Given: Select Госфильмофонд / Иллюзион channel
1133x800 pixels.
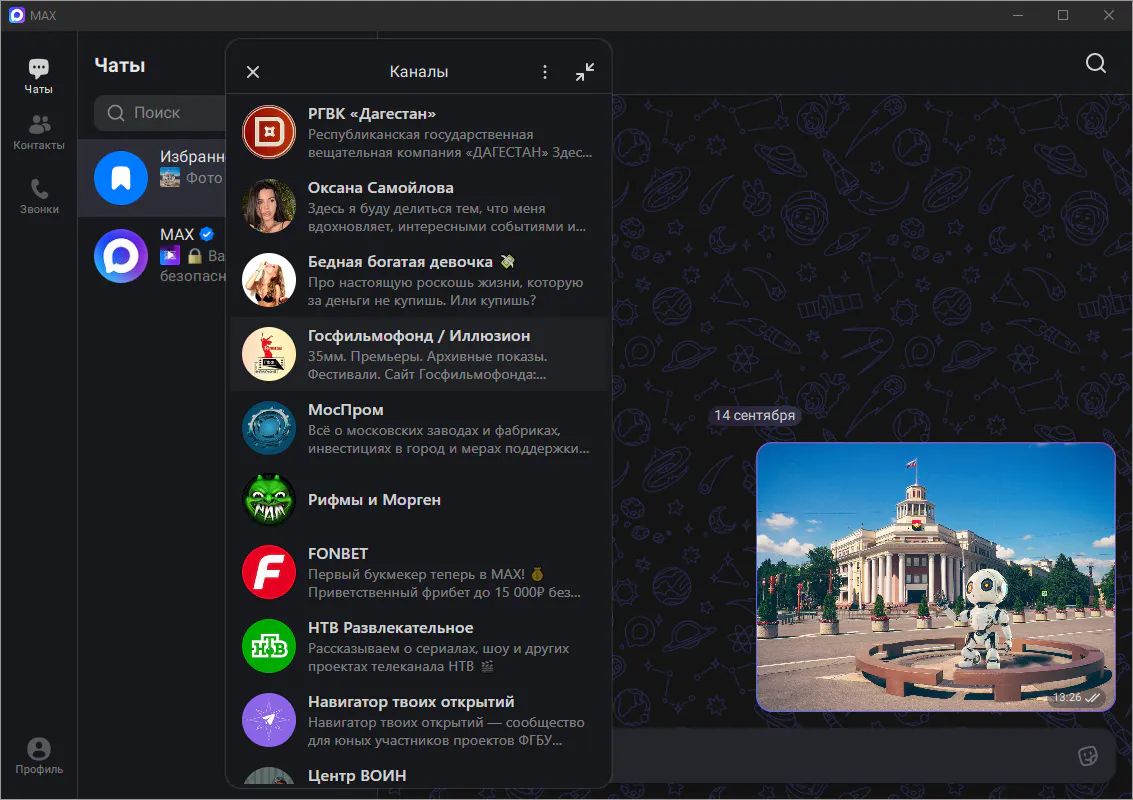Looking at the screenshot, I should (418, 354).
